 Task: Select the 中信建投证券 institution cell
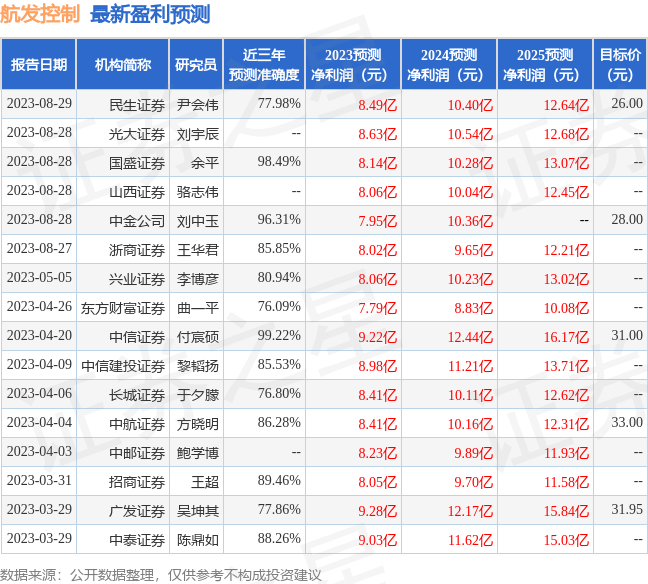click(123, 366)
